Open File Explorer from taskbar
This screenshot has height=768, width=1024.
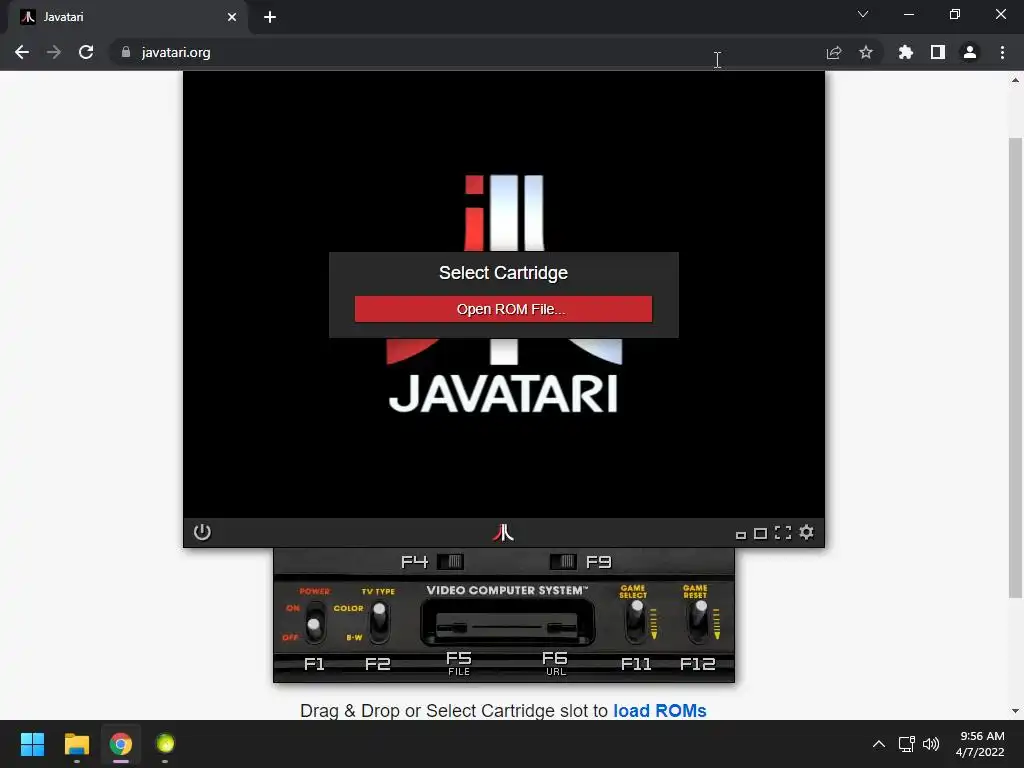[76, 744]
